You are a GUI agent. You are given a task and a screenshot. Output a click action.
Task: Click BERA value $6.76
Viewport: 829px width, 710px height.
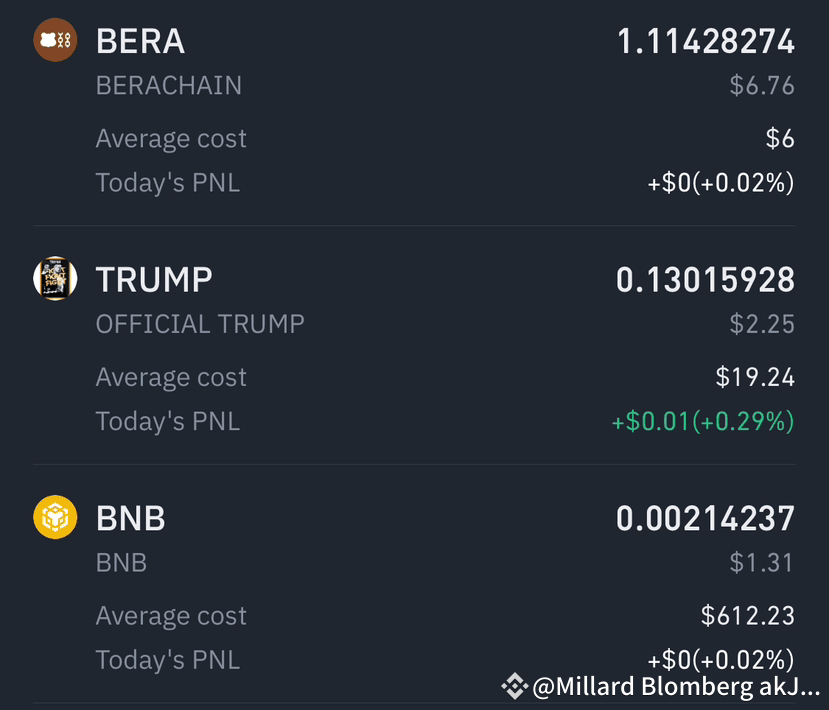pos(762,86)
